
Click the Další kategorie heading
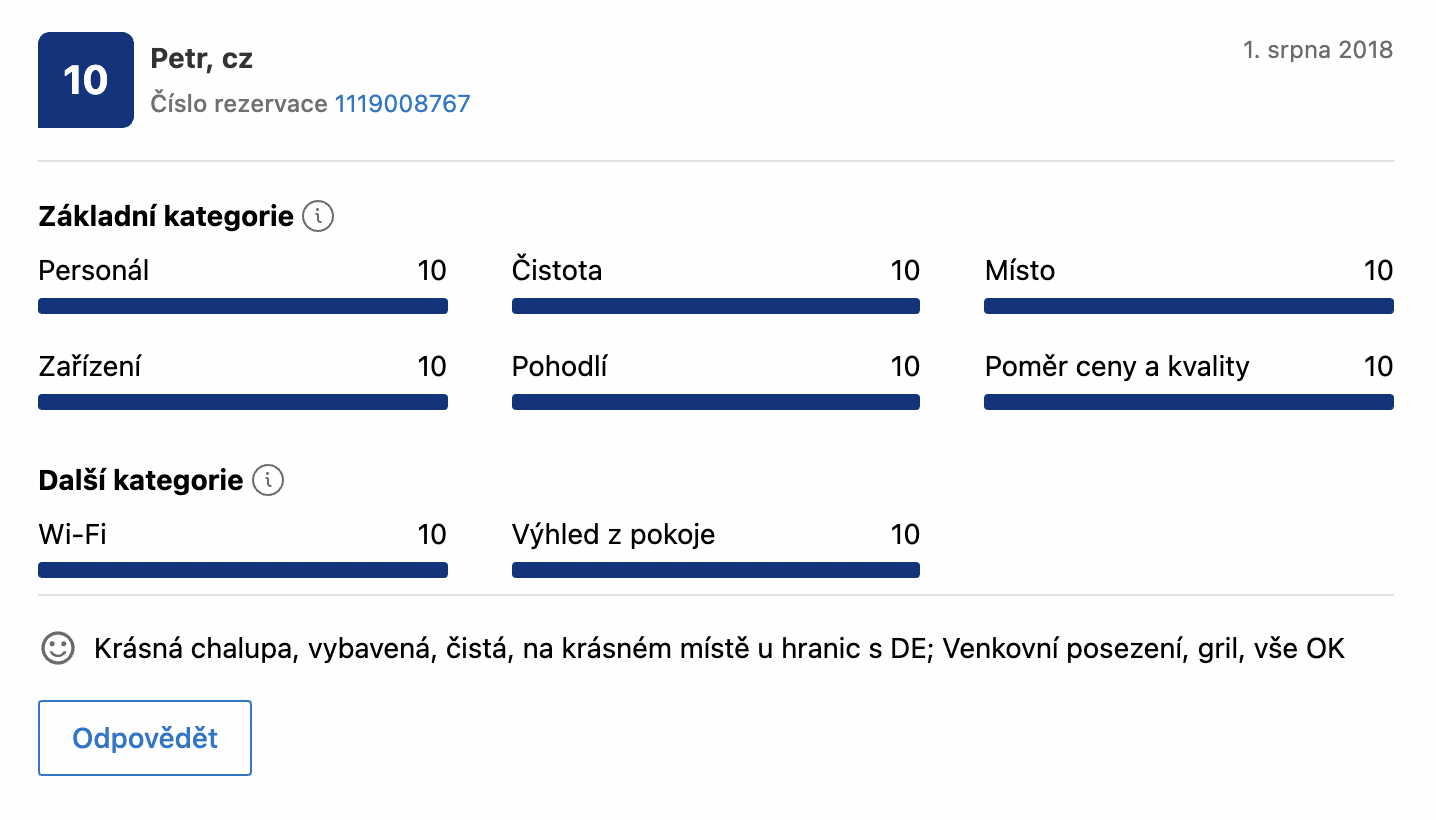[x=141, y=480]
